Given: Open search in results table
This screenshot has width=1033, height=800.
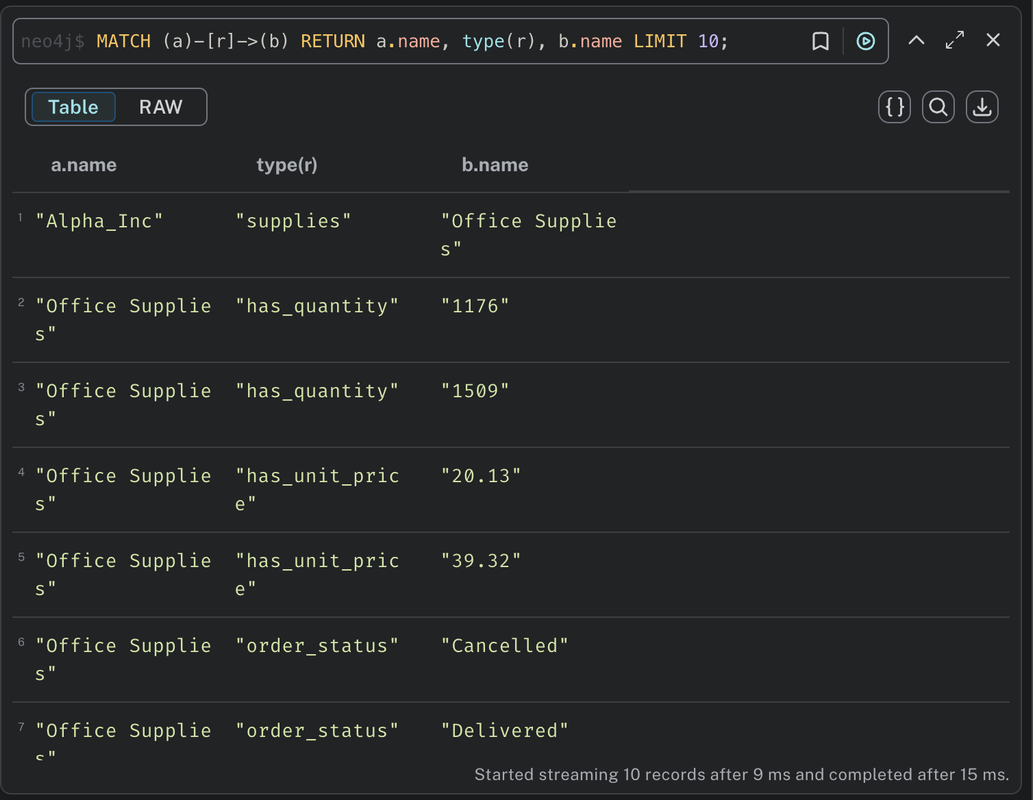Looking at the screenshot, I should point(938,107).
